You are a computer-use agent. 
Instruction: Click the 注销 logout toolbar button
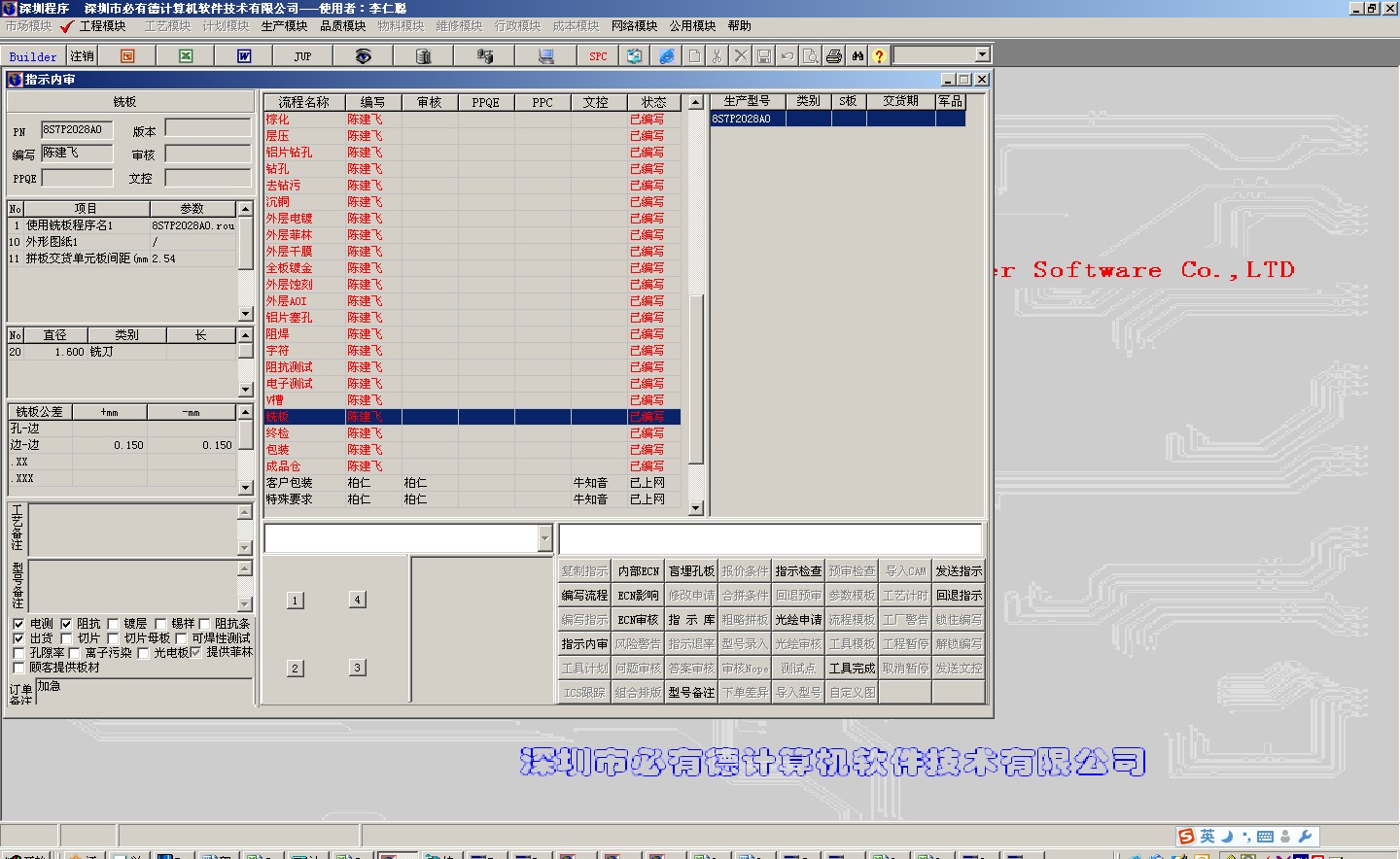(x=83, y=56)
